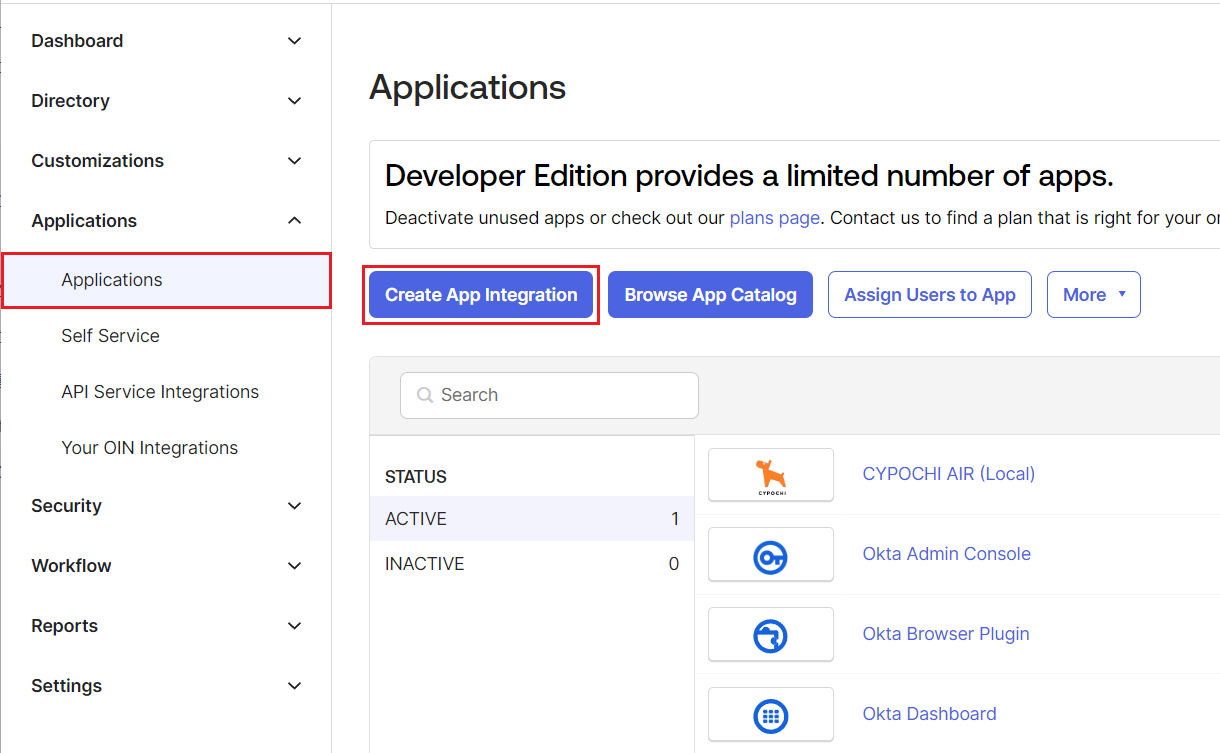
Task: Open Your OIN Integrations page
Action: pos(149,448)
